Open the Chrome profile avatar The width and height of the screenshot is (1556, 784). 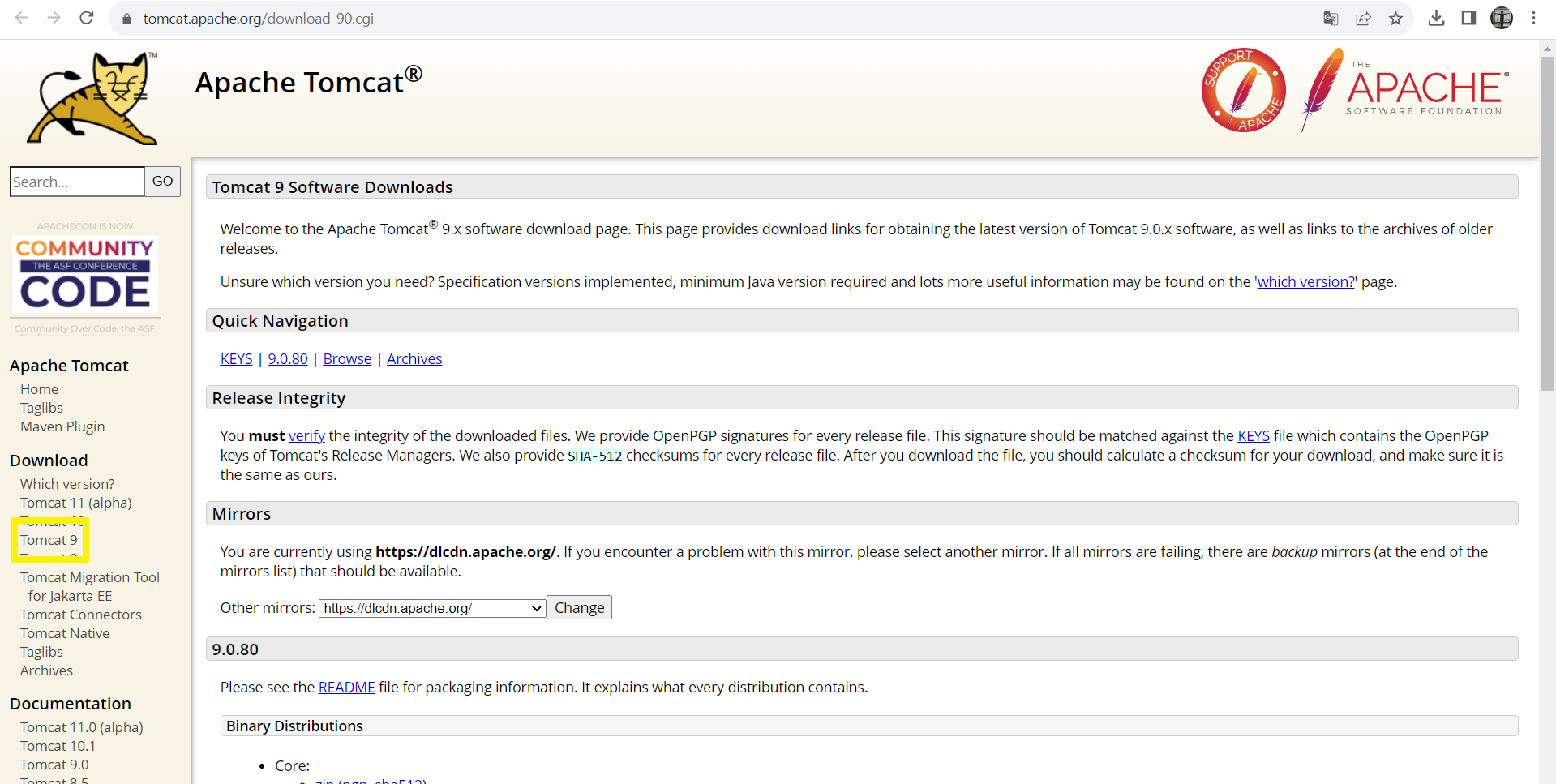1502,18
